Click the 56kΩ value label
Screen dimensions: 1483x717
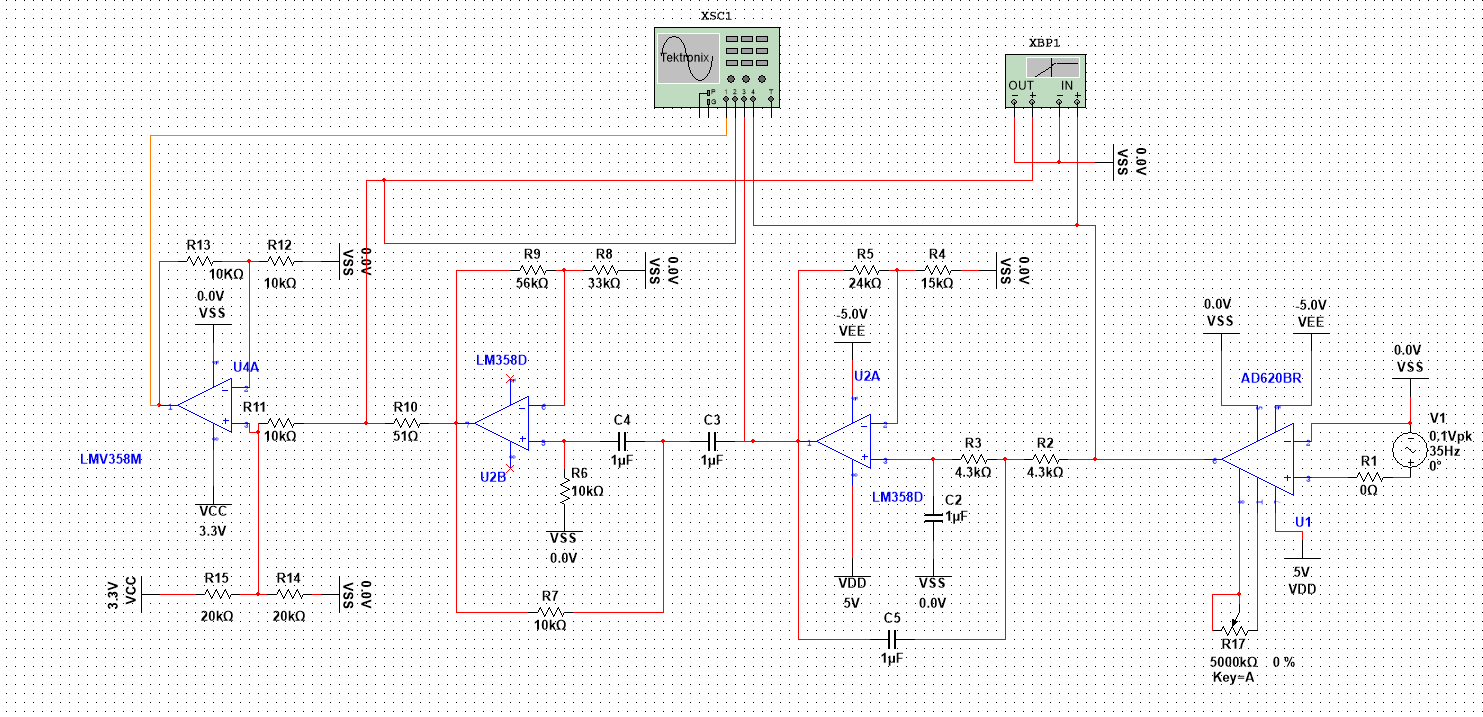click(532, 284)
